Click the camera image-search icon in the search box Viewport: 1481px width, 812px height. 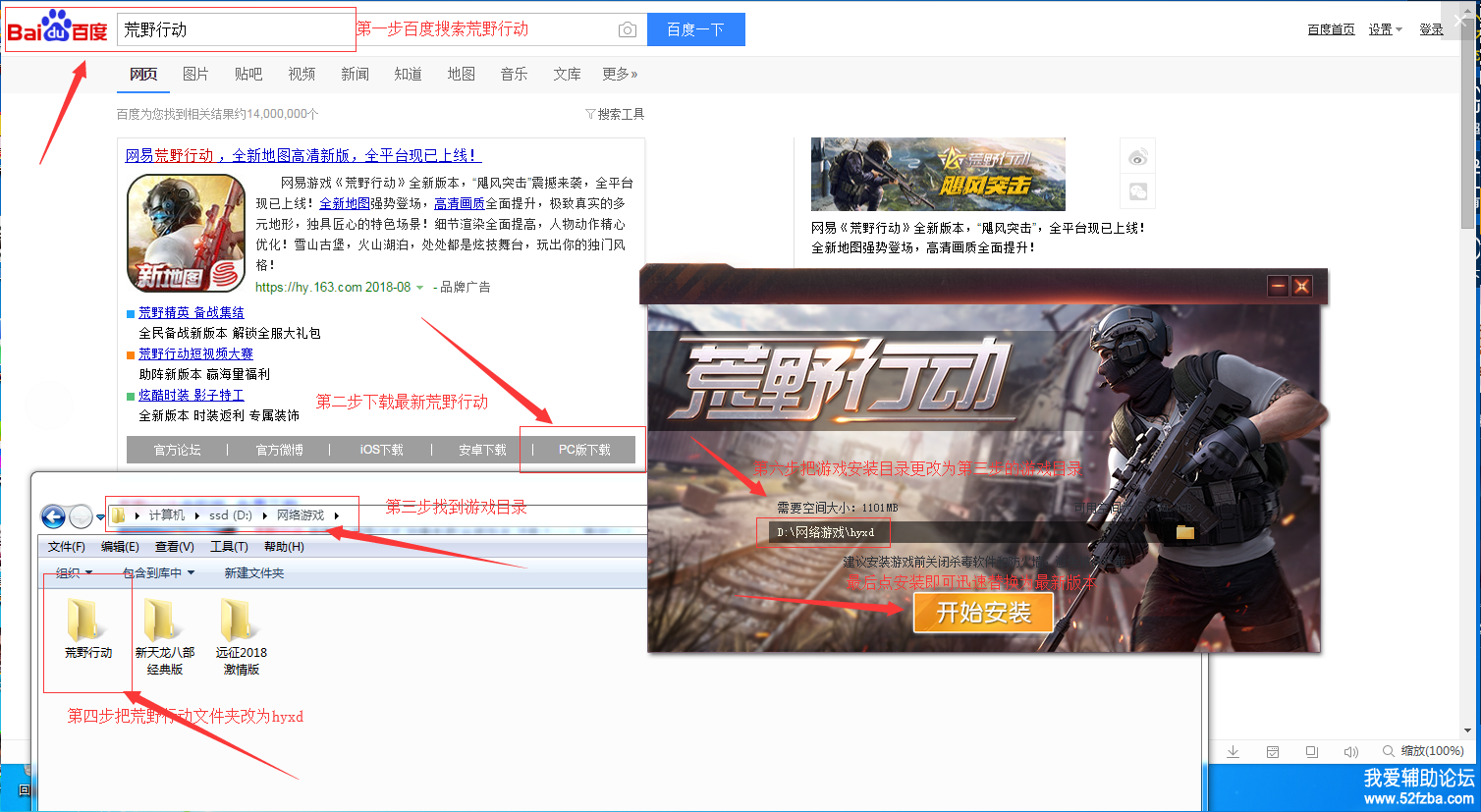[628, 30]
